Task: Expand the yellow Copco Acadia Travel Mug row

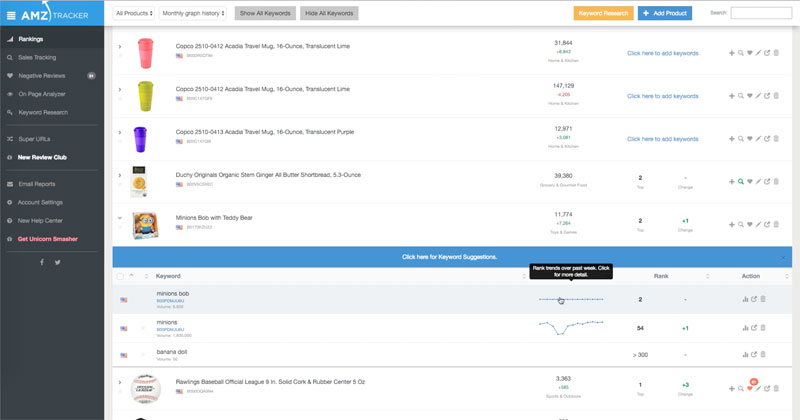Action: [120, 89]
